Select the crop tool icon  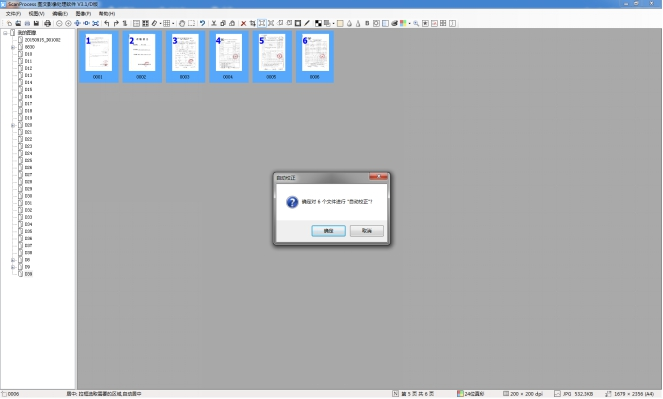point(252,23)
